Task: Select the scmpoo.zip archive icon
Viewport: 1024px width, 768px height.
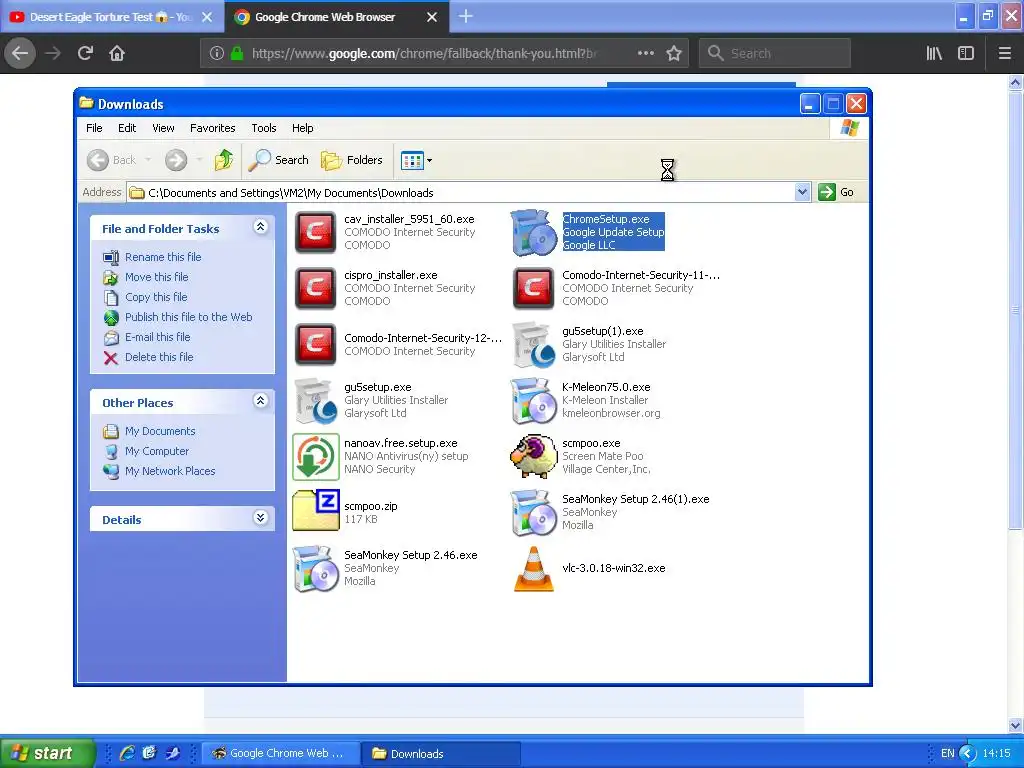Action: (315, 511)
